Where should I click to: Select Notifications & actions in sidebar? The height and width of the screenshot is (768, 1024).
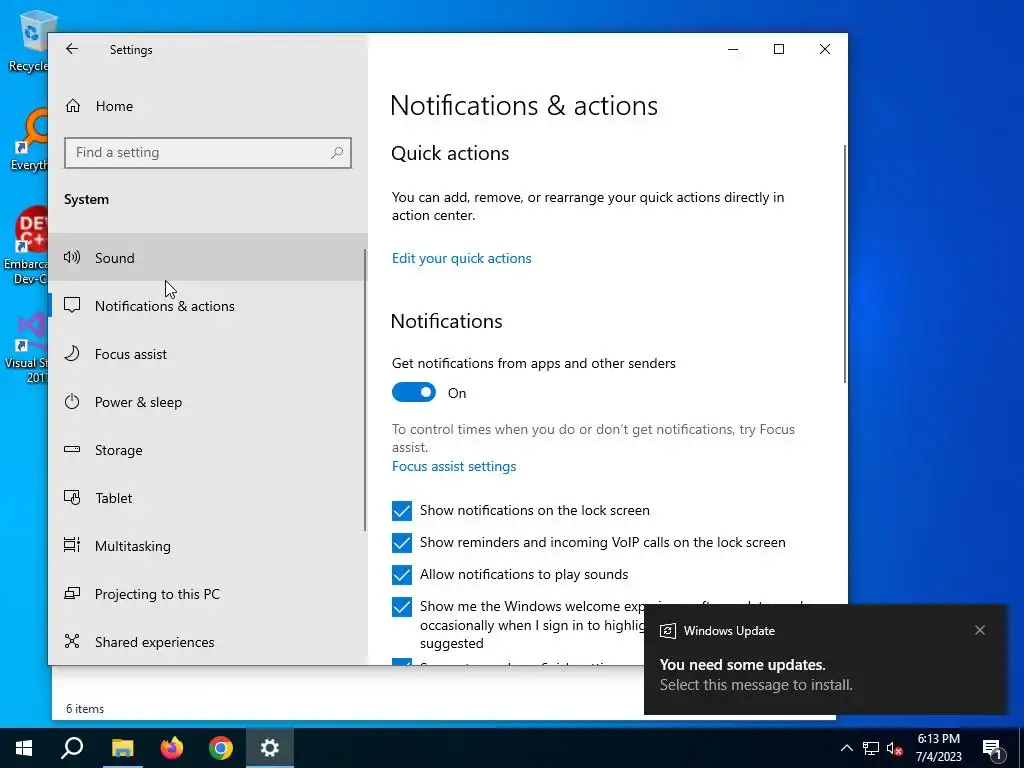coord(208,306)
